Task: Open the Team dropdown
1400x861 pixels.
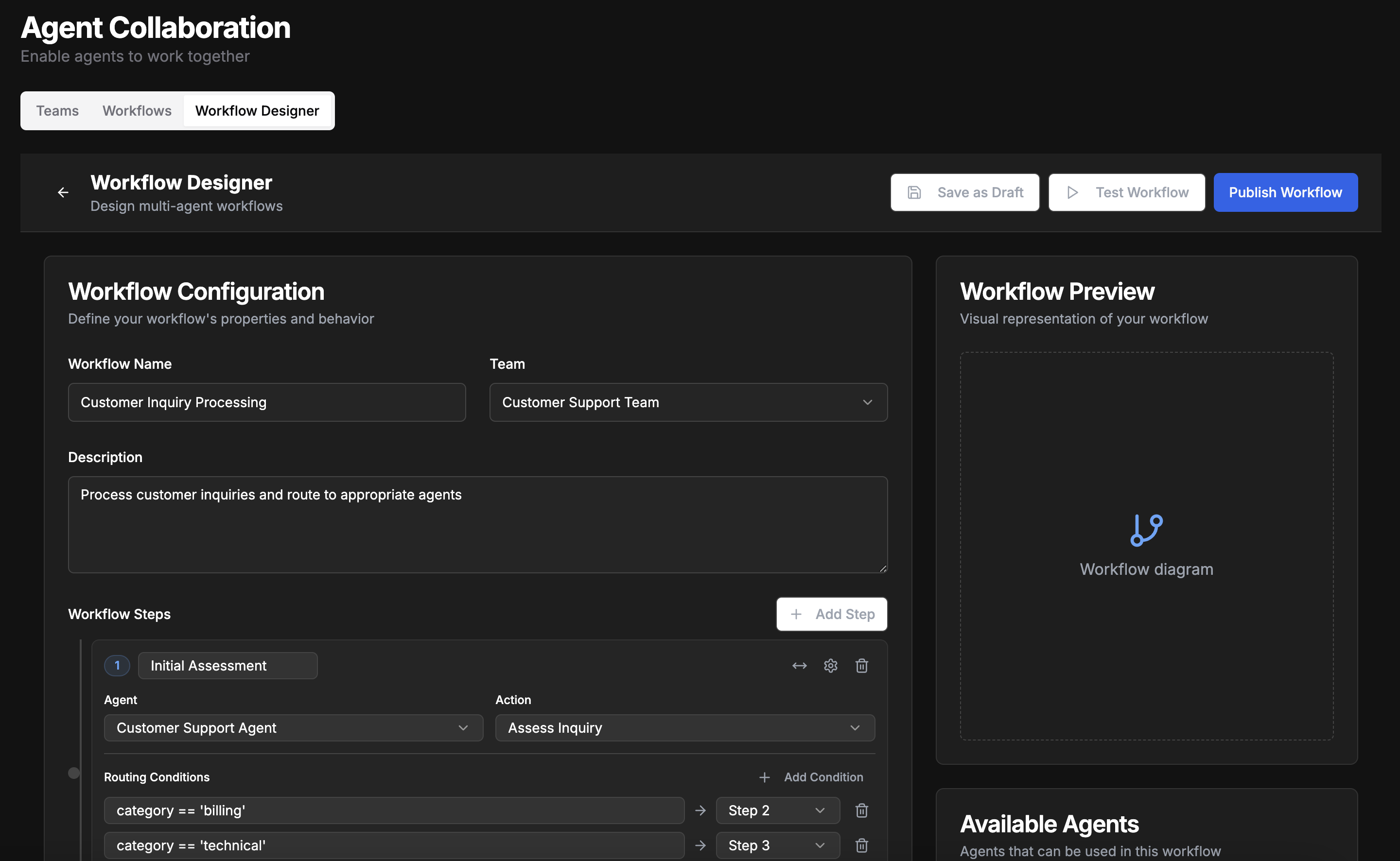Action: 688,402
